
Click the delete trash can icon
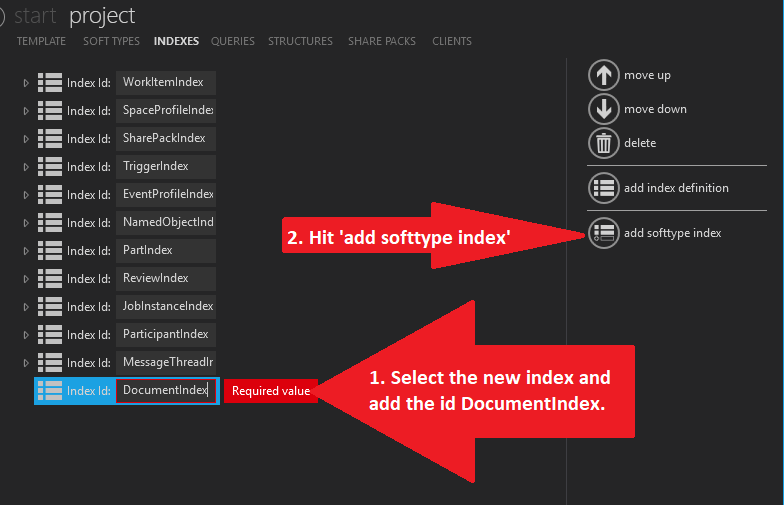[604, 143]
